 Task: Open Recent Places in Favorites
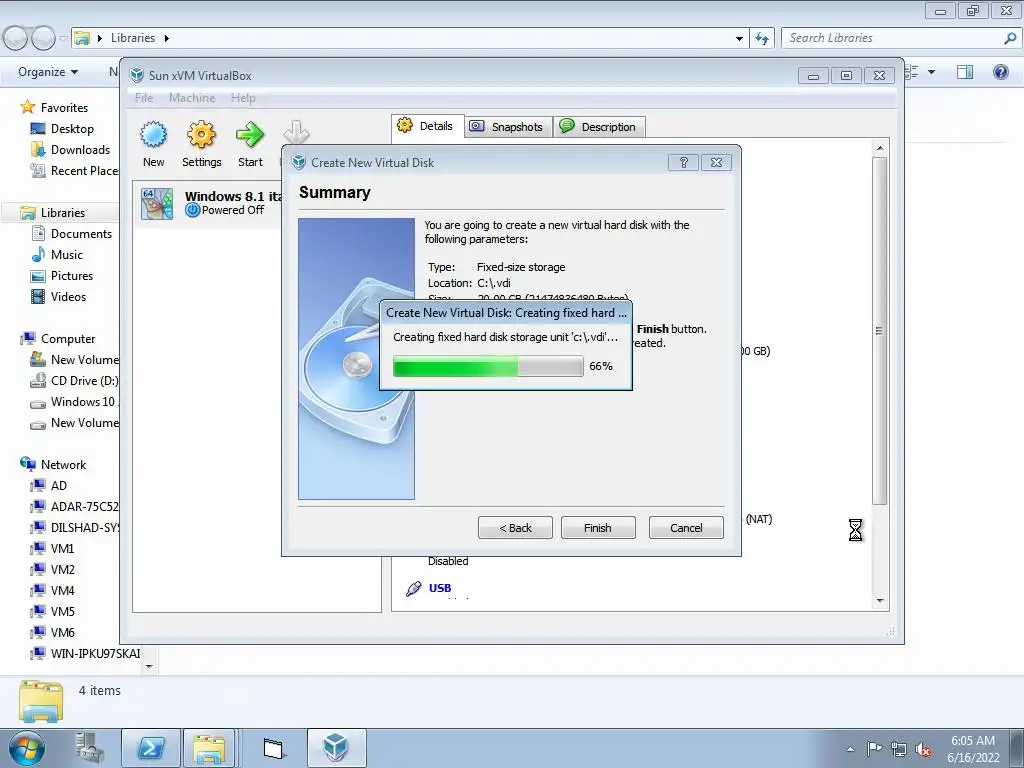[84, 170]
